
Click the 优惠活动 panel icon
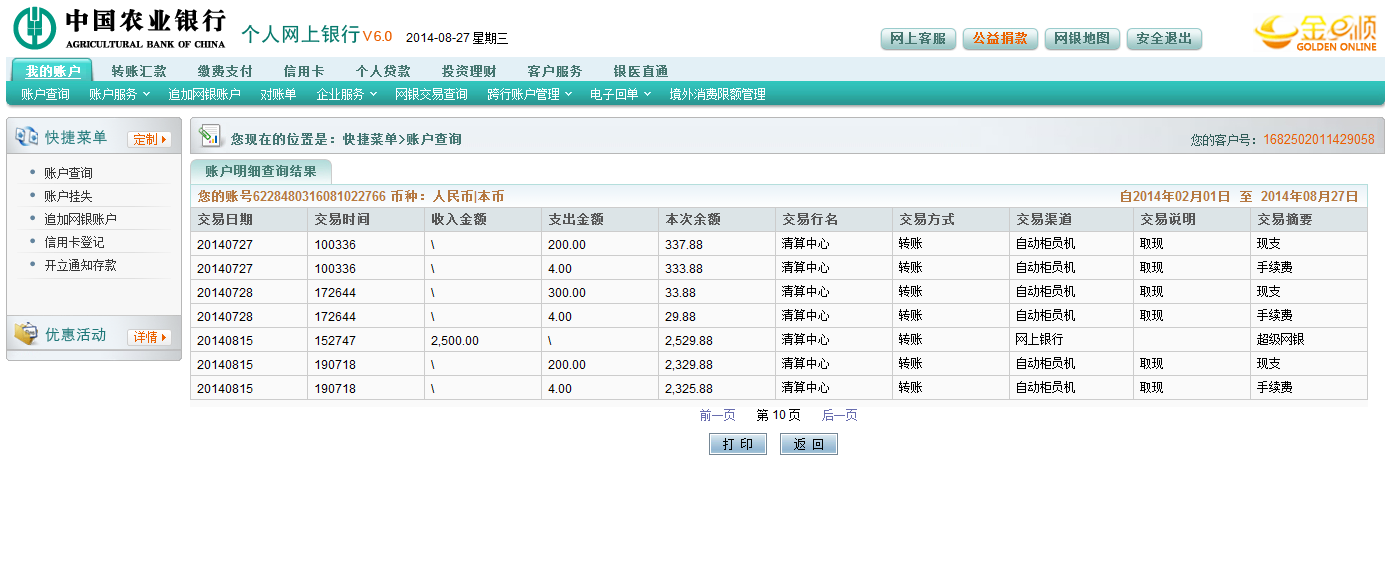point(26,335)
